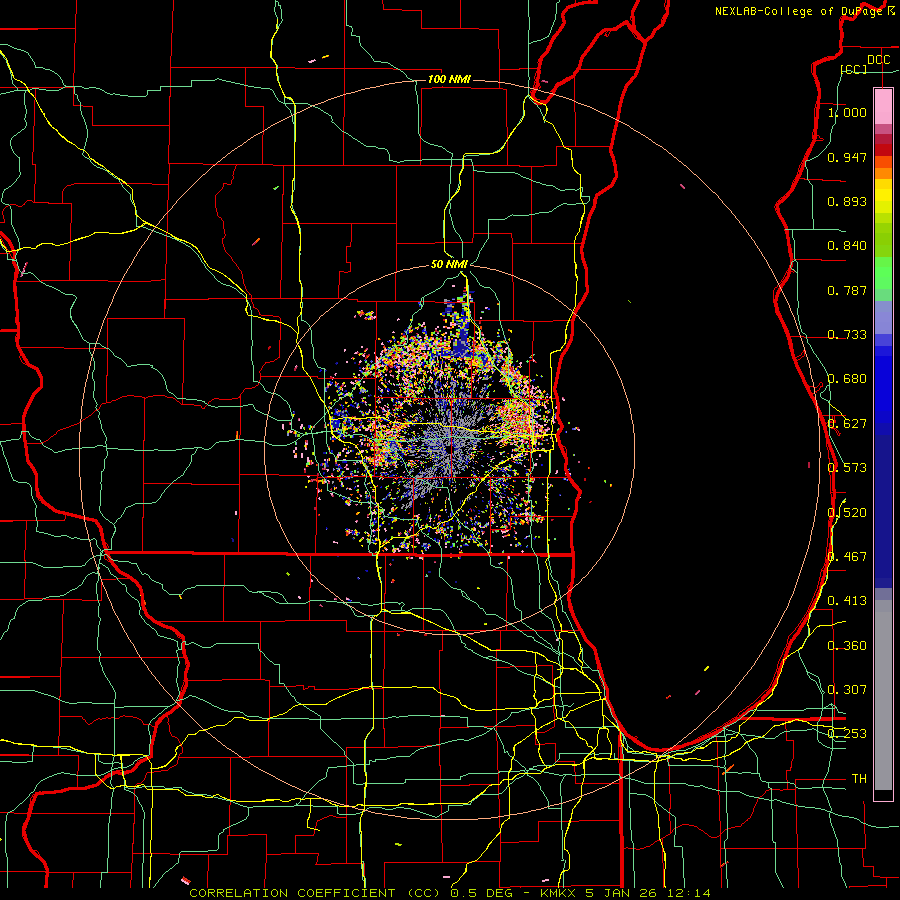Click the 0.520 scale value

pyautogui.click(x=847, y=513)
